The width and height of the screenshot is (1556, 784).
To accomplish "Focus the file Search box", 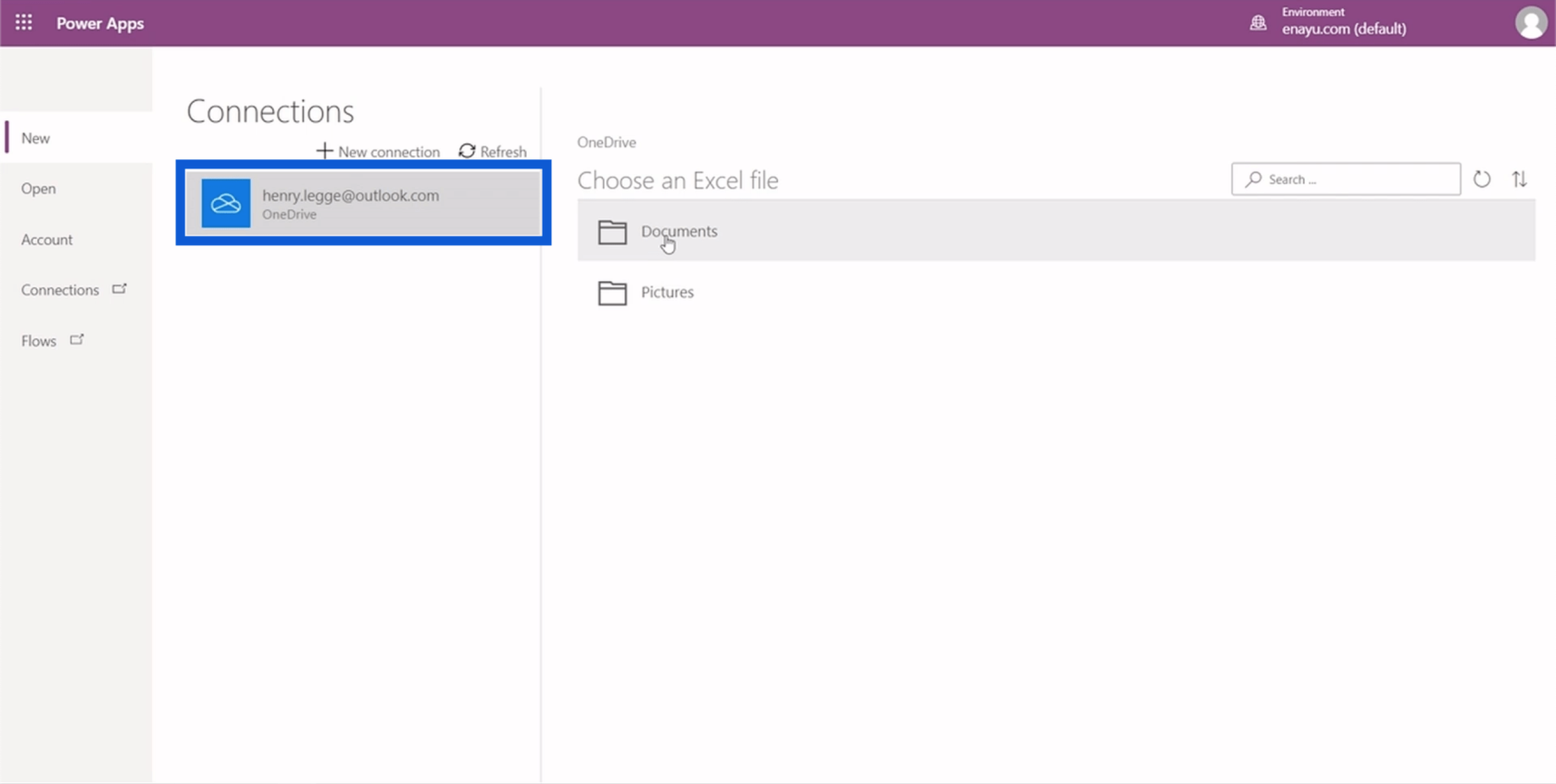I will pyautogui.click(x=1346, y=179).
